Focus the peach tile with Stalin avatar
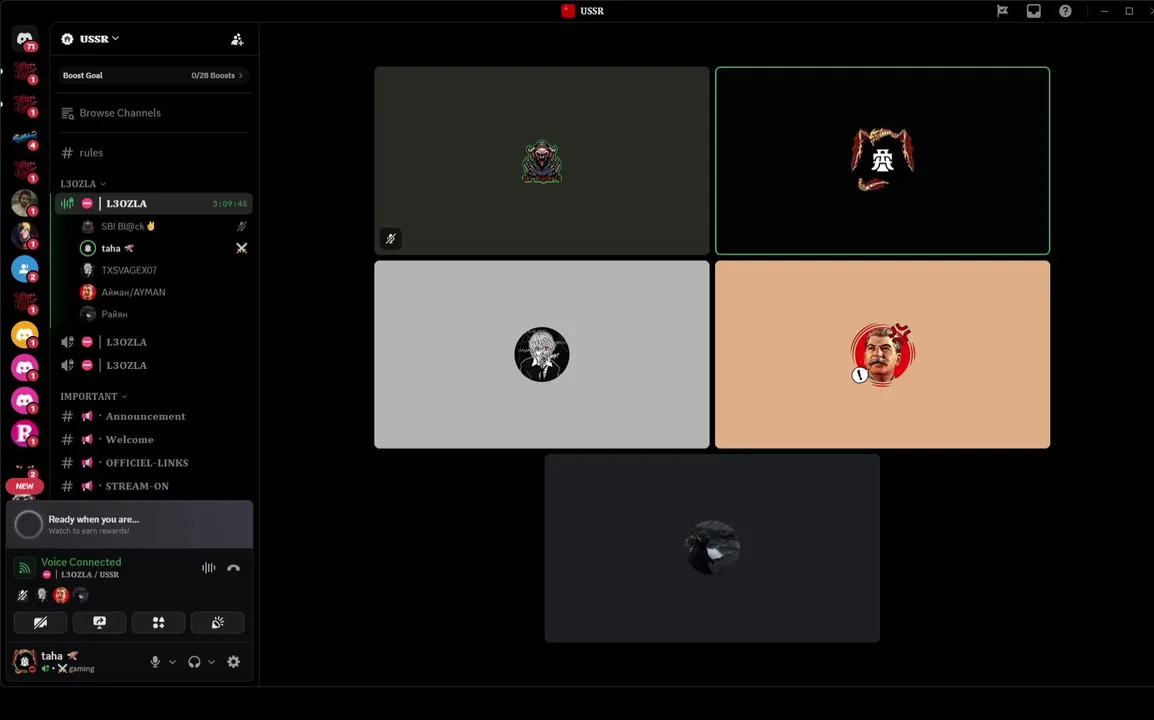The height and width of the screenshot is (720, 1154). click(882, 354)
